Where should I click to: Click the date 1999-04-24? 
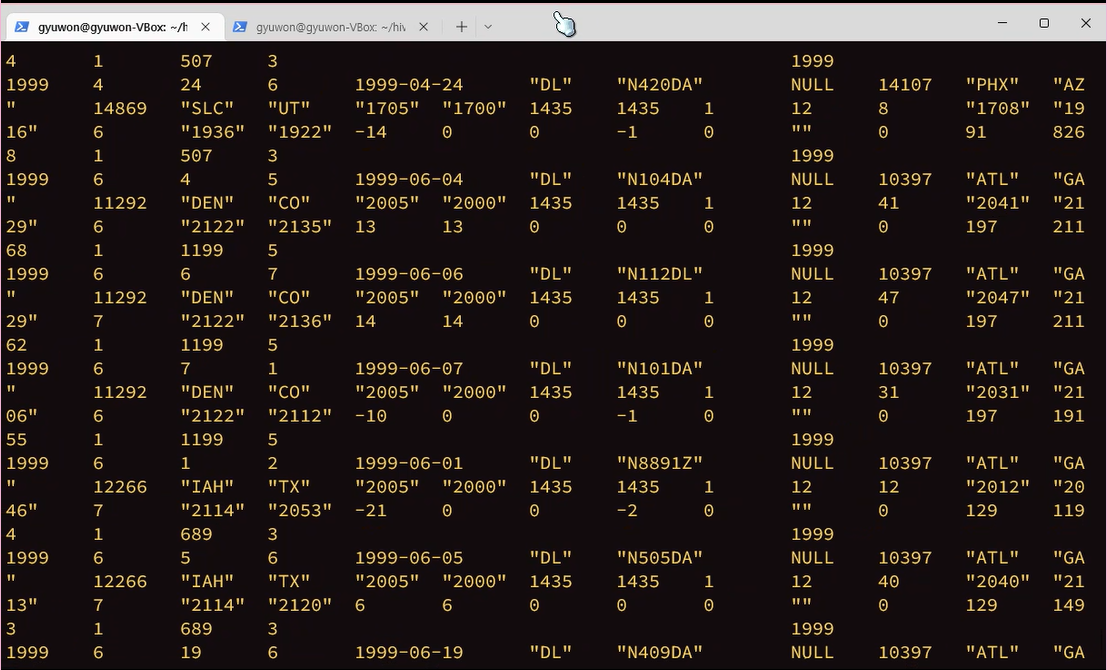click(x=409, y=85)
